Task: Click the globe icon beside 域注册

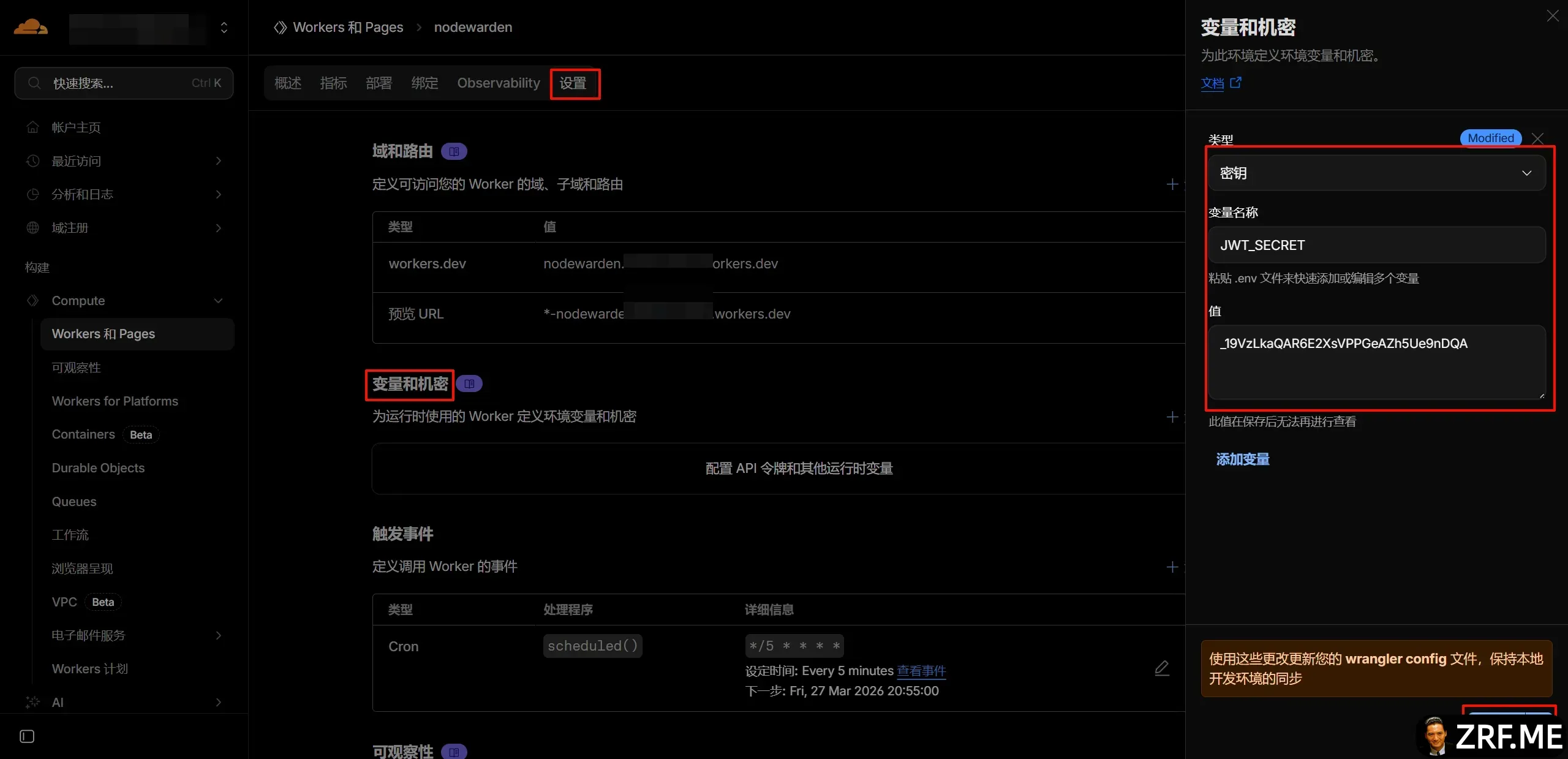Action: tap(33, 228)
